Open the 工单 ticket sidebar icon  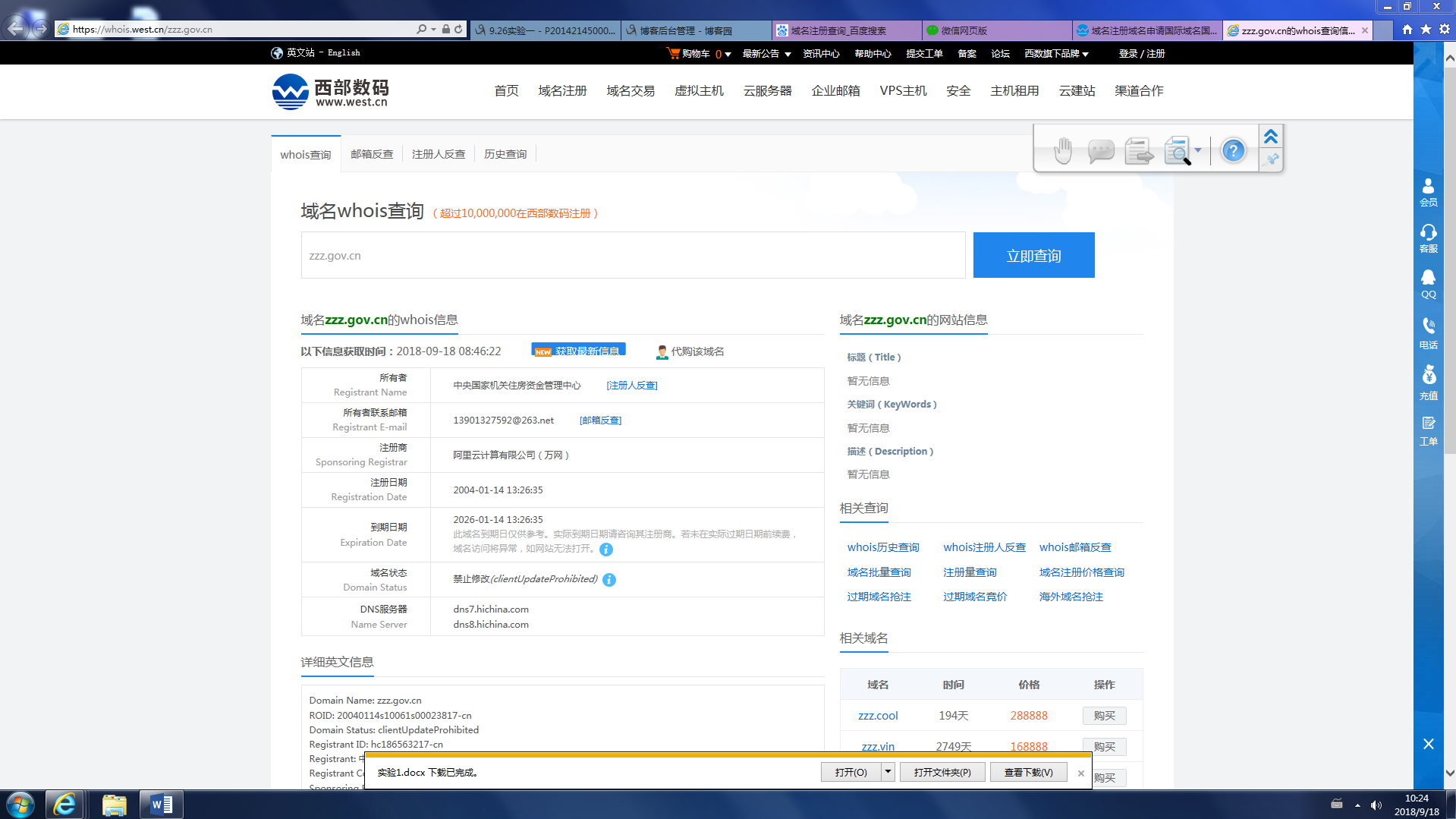(x=1428, y=431)
